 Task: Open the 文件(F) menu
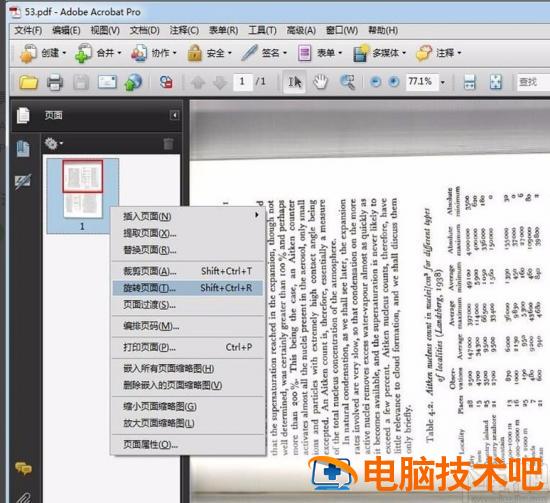point(28,31)
